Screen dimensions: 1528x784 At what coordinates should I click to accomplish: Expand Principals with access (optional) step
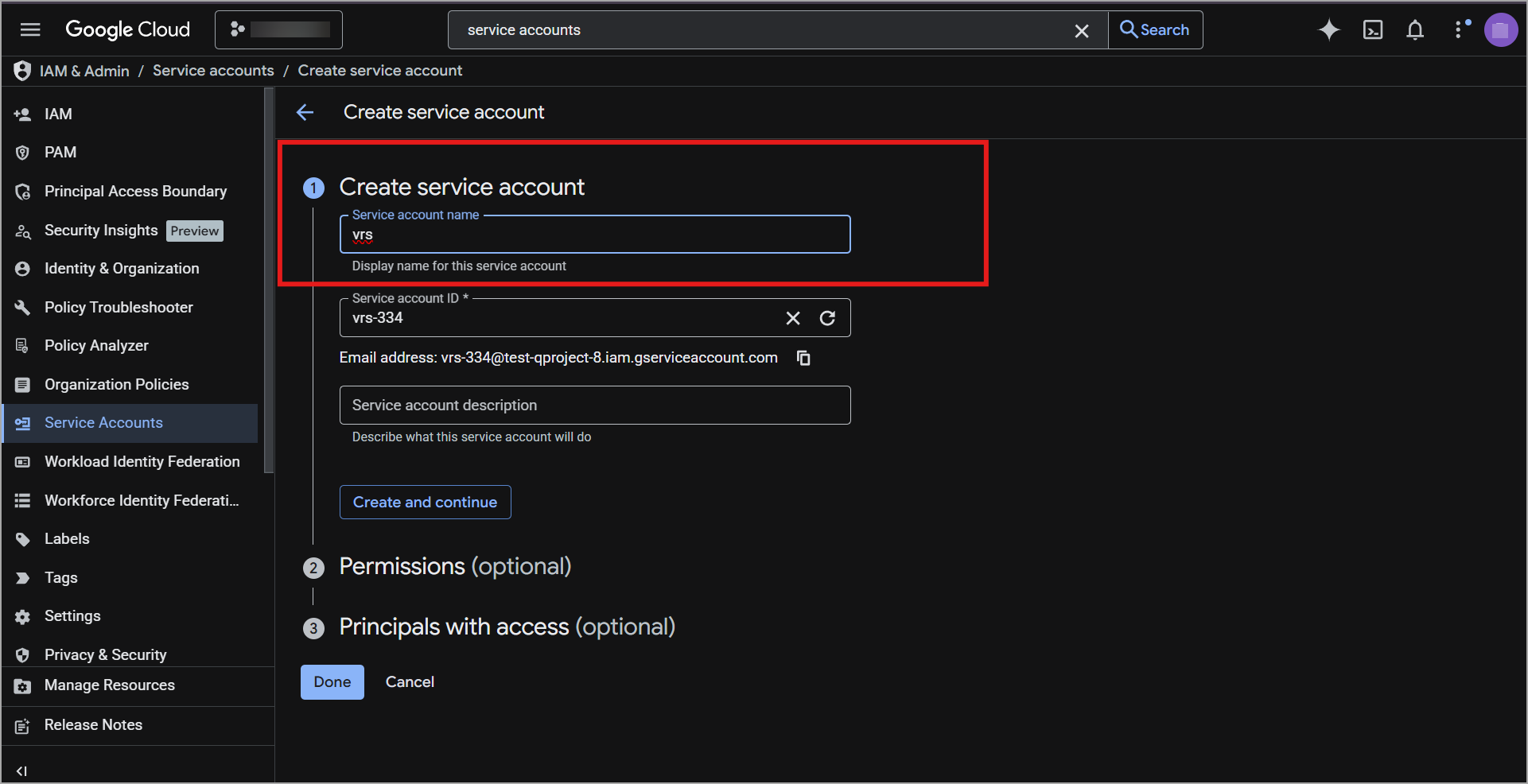pos(507,627)
